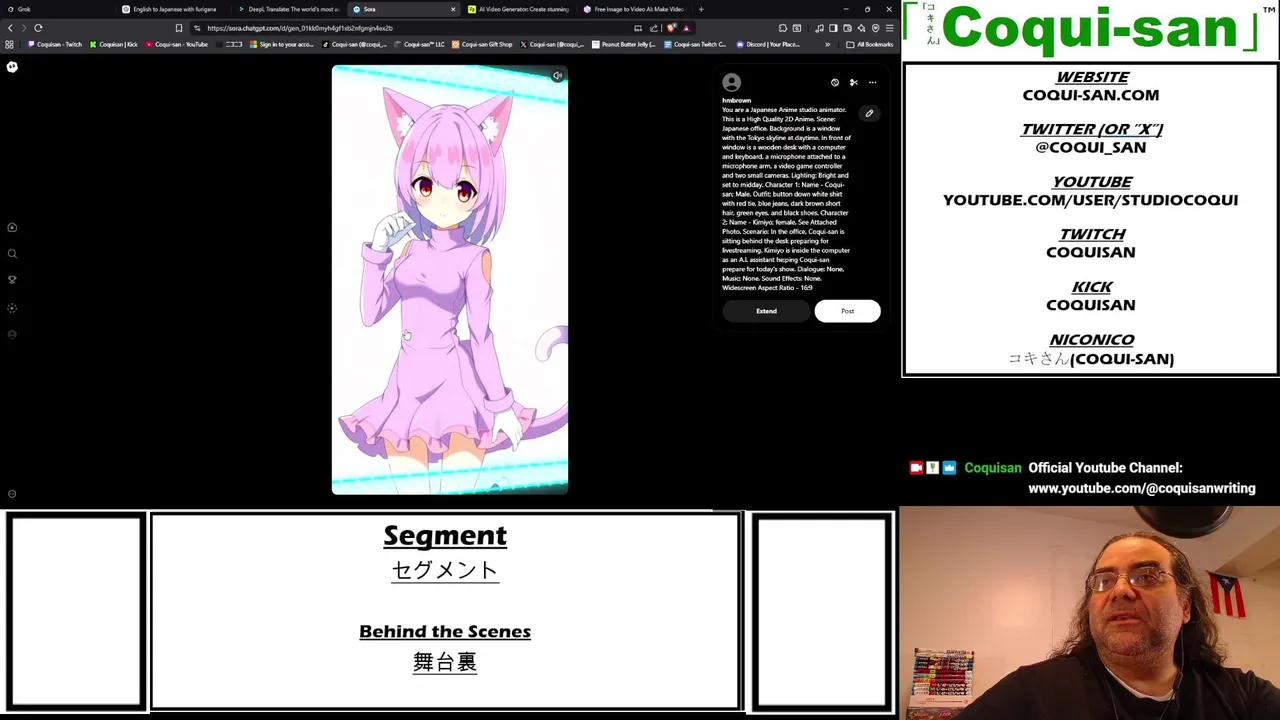Open the browser extensions puzzle icon
The height and width of the screenshot is (720, 1280).
pos(783,28)
